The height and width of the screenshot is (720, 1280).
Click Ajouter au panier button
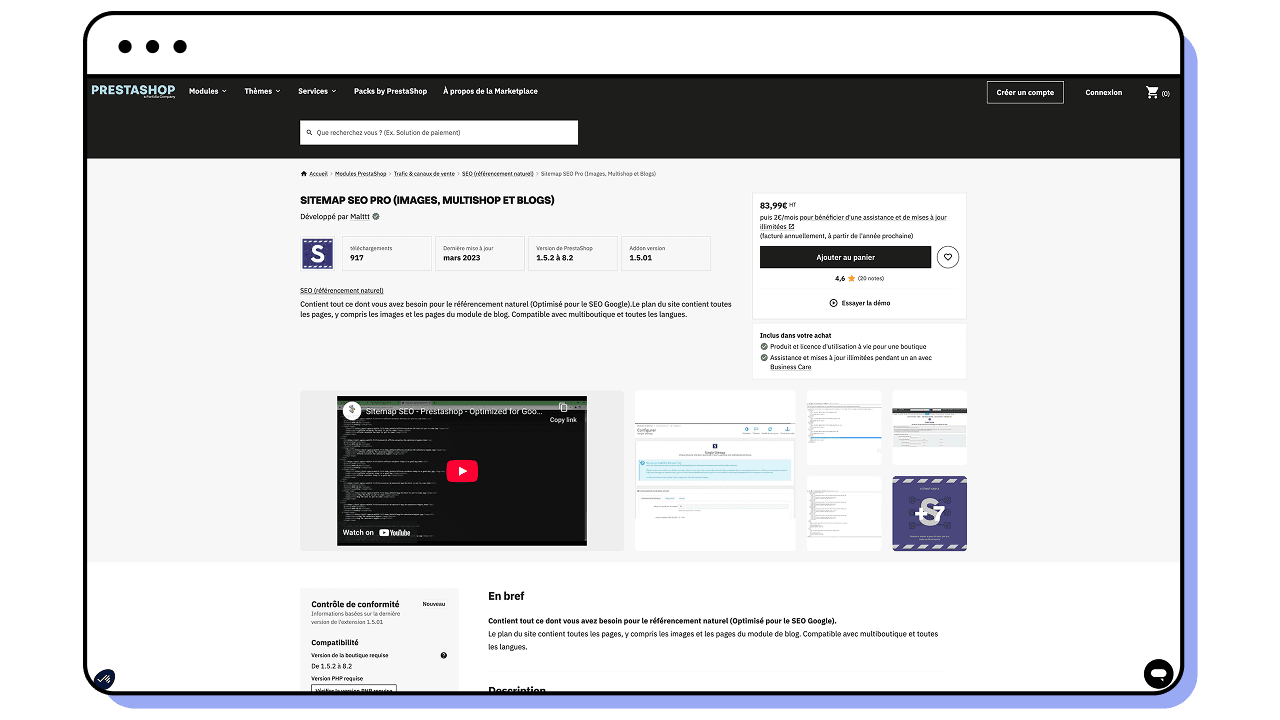(845, 257)
